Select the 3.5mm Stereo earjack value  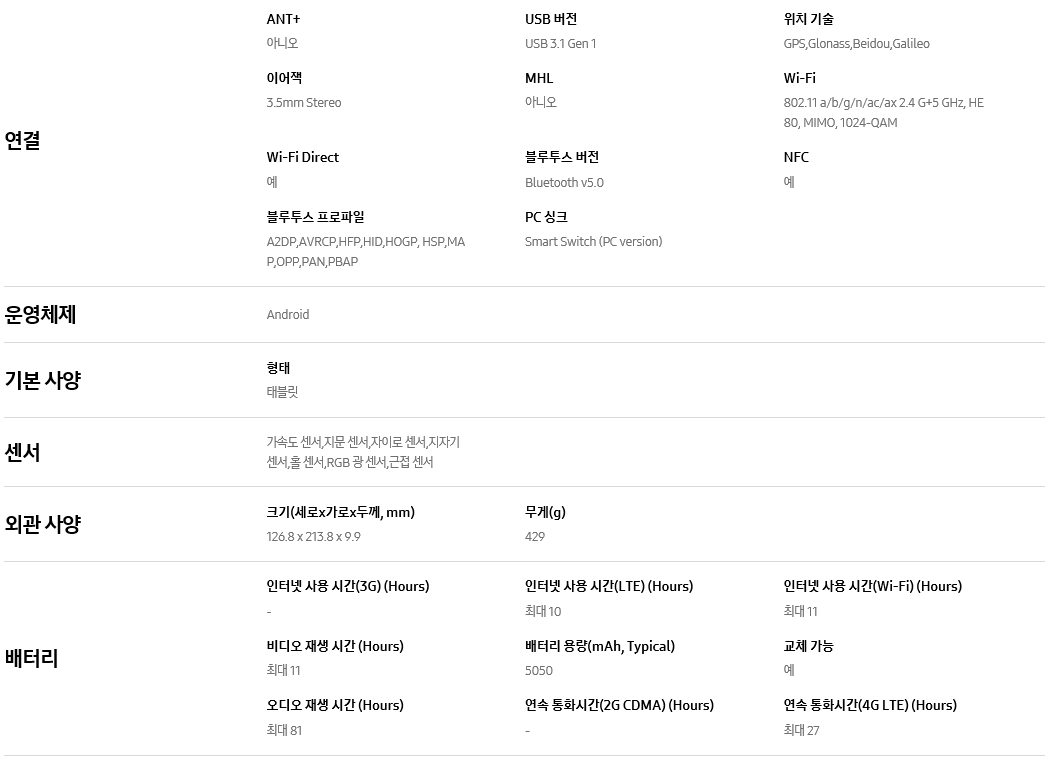click(304, 102)
